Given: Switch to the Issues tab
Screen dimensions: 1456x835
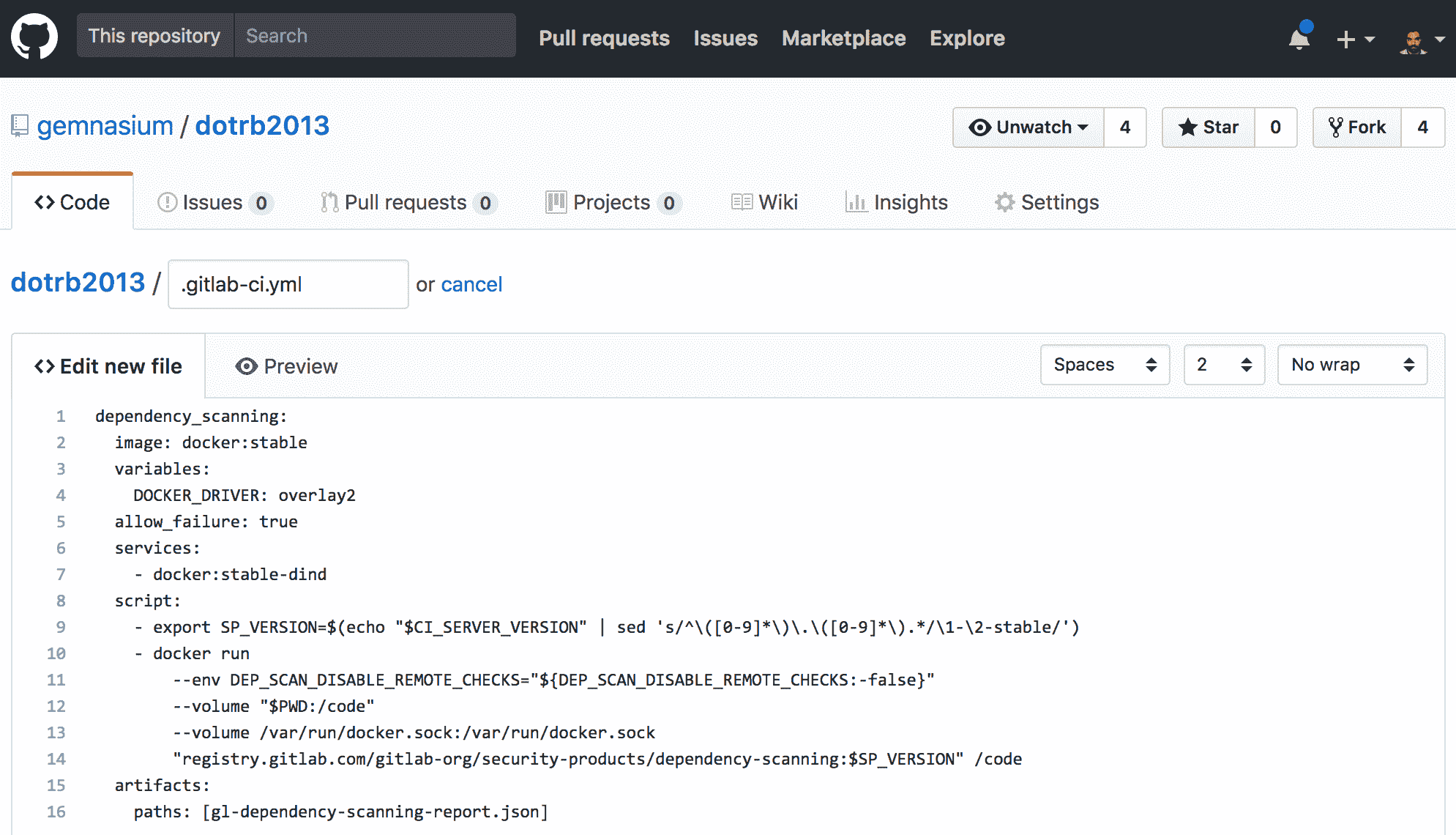Looking at the screenshot, I should click(x=215, y=202).
